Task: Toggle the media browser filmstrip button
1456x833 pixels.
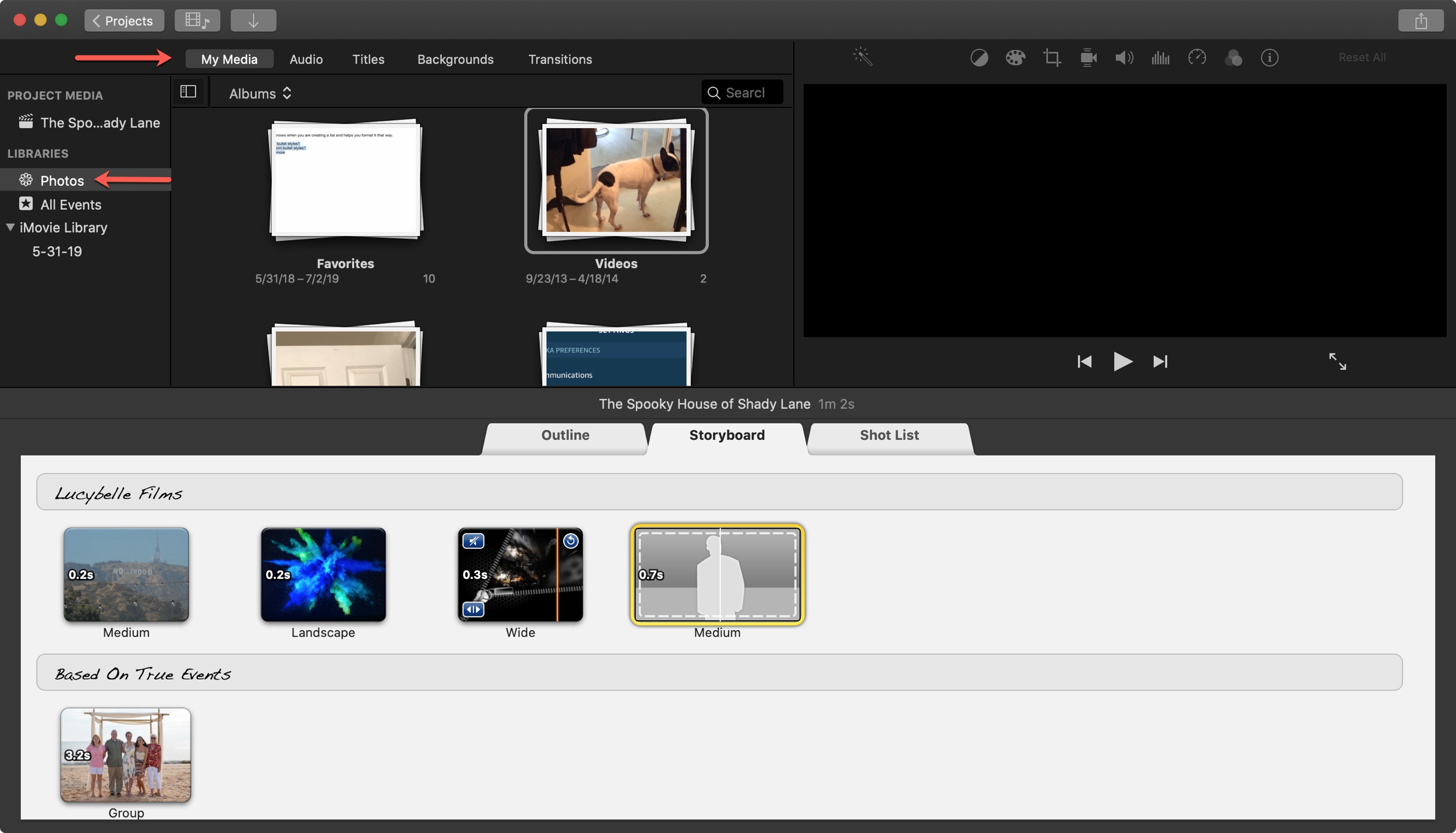Action: [197, 20]
